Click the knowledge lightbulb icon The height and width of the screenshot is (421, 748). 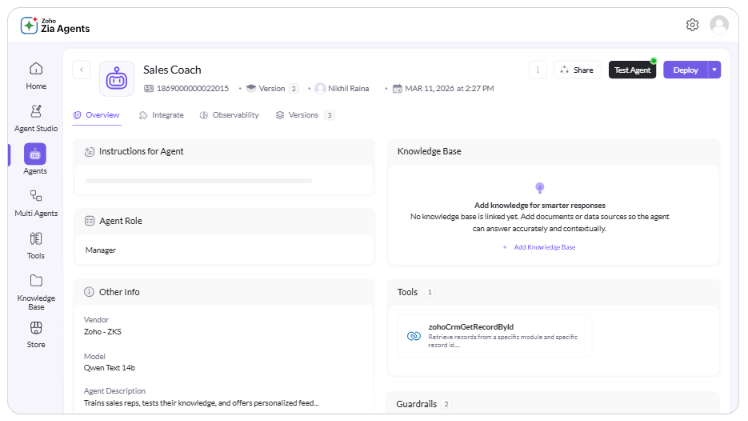[540, 188]
